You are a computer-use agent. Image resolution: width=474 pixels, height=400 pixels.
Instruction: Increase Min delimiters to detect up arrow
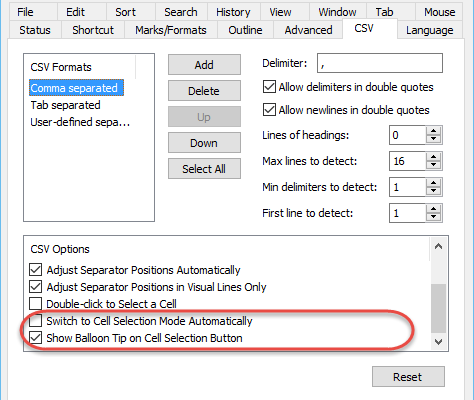click(x=433, y=183)
